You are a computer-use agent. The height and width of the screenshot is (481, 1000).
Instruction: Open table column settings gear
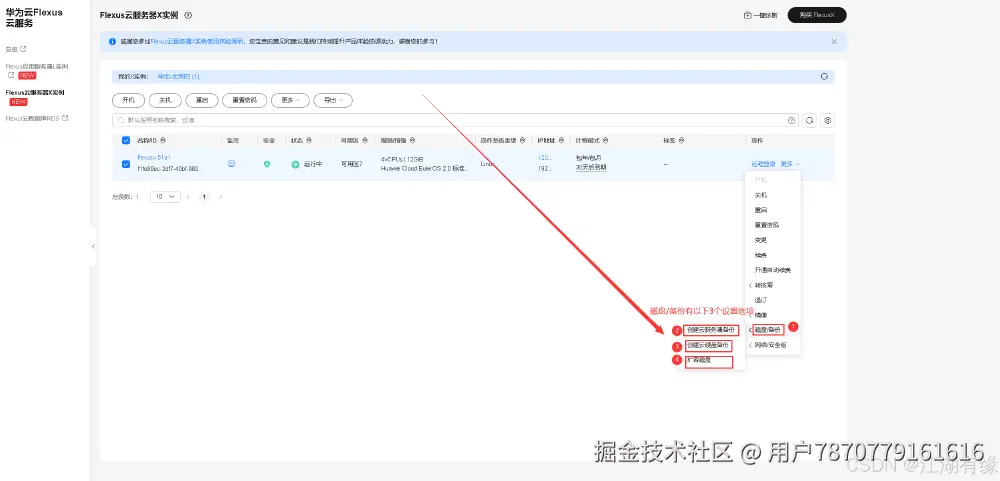828,120
